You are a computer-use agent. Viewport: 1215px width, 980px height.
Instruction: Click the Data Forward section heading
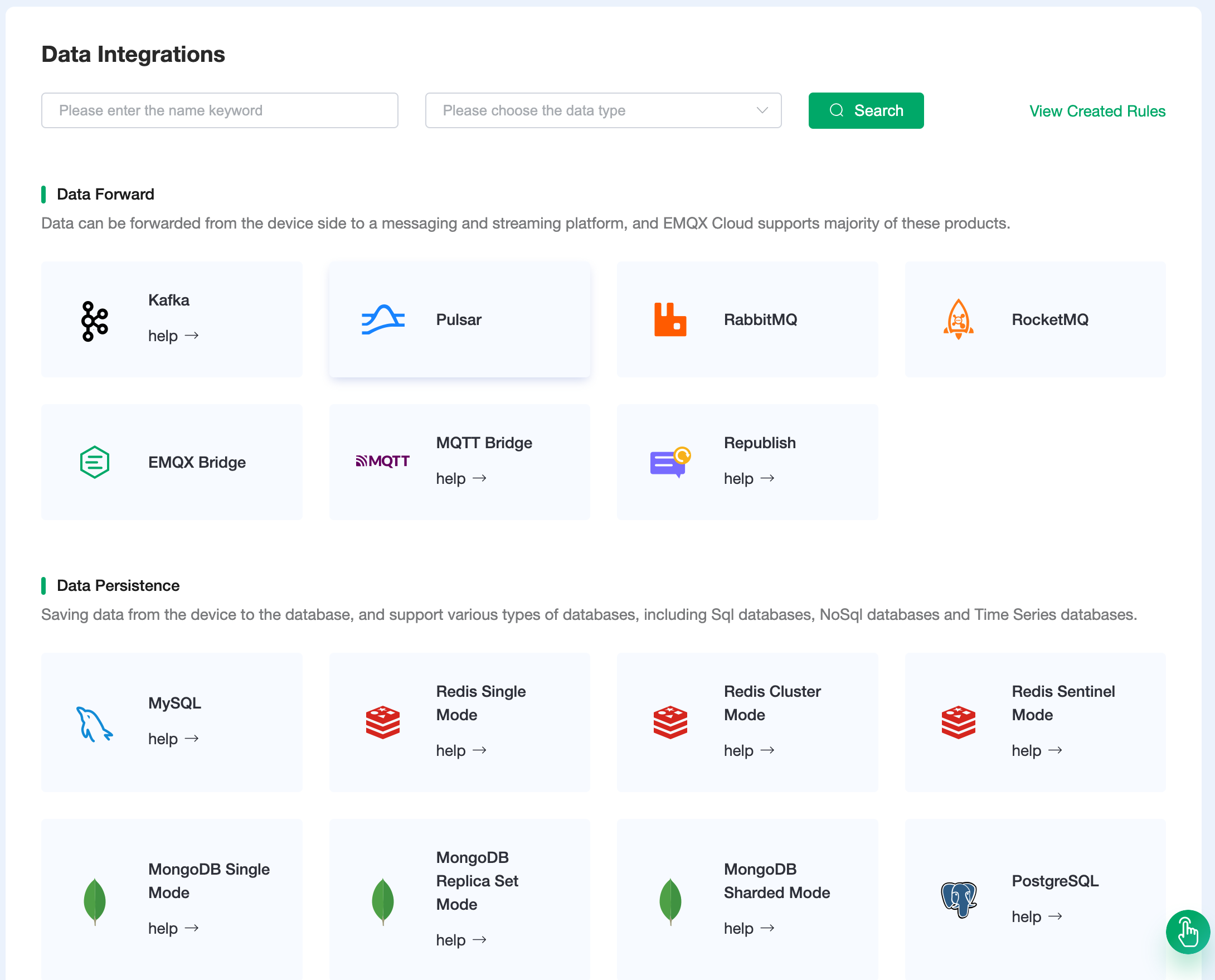(105, 194)
